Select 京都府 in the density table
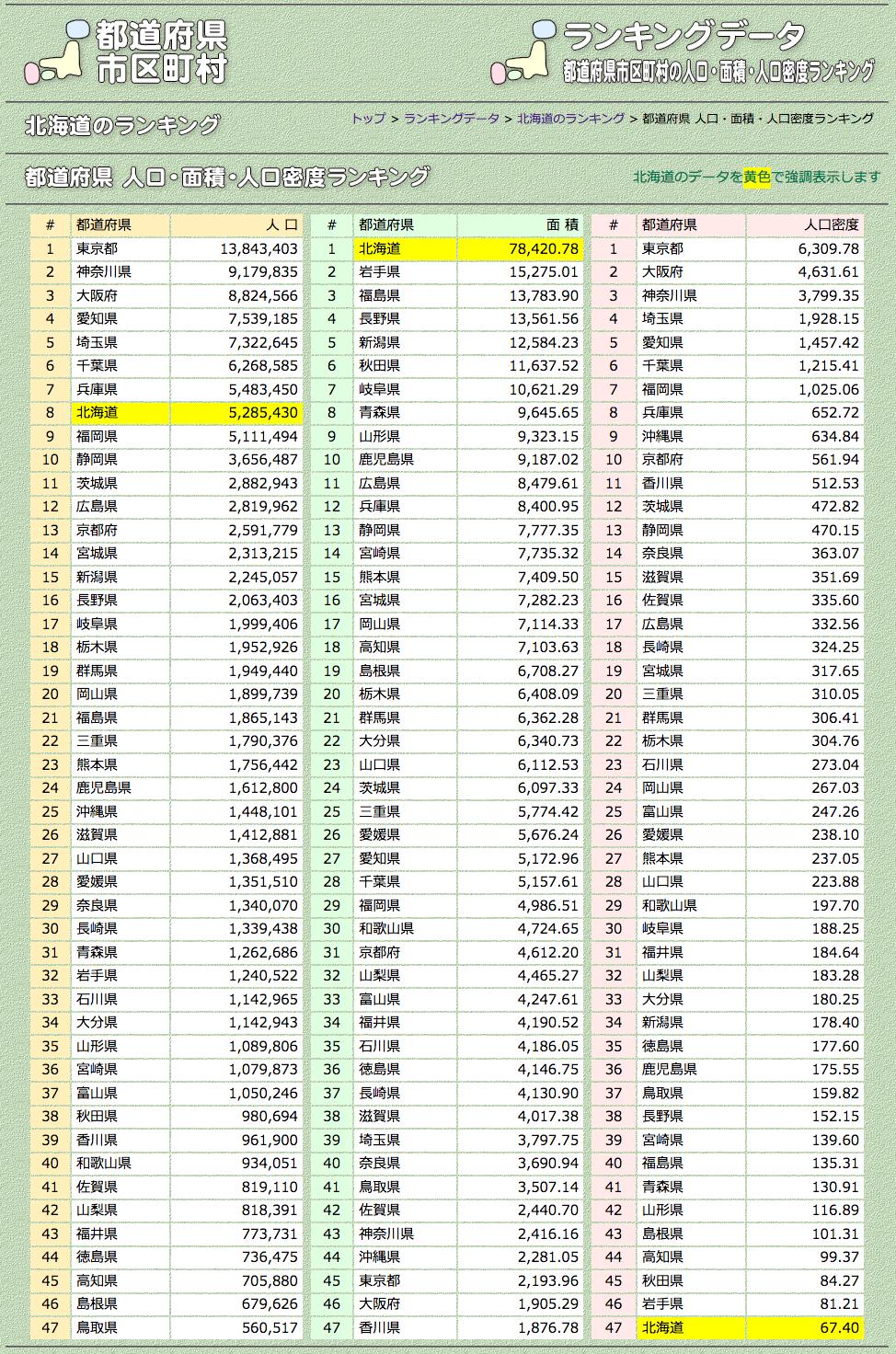 click(662, 459)
